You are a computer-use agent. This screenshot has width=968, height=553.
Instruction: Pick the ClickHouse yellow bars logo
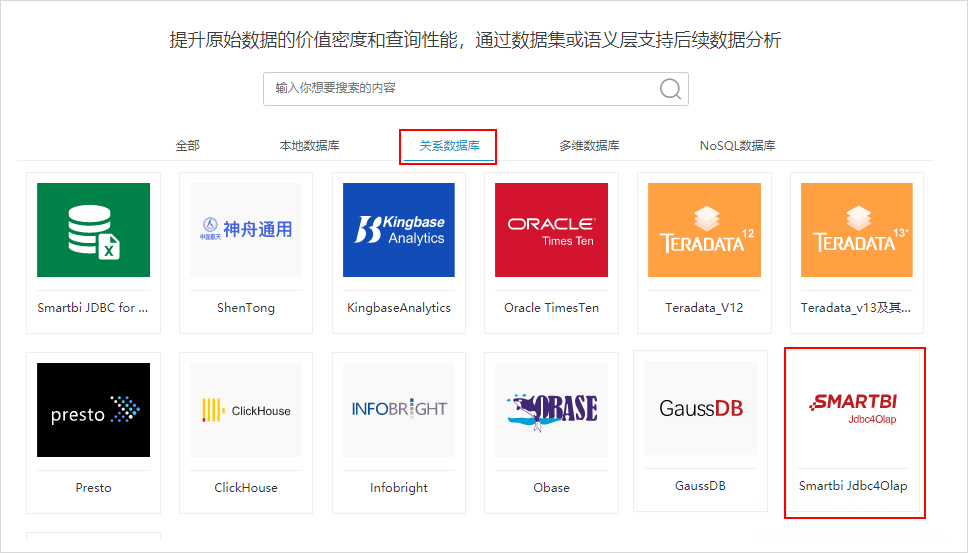coord(246,410)
